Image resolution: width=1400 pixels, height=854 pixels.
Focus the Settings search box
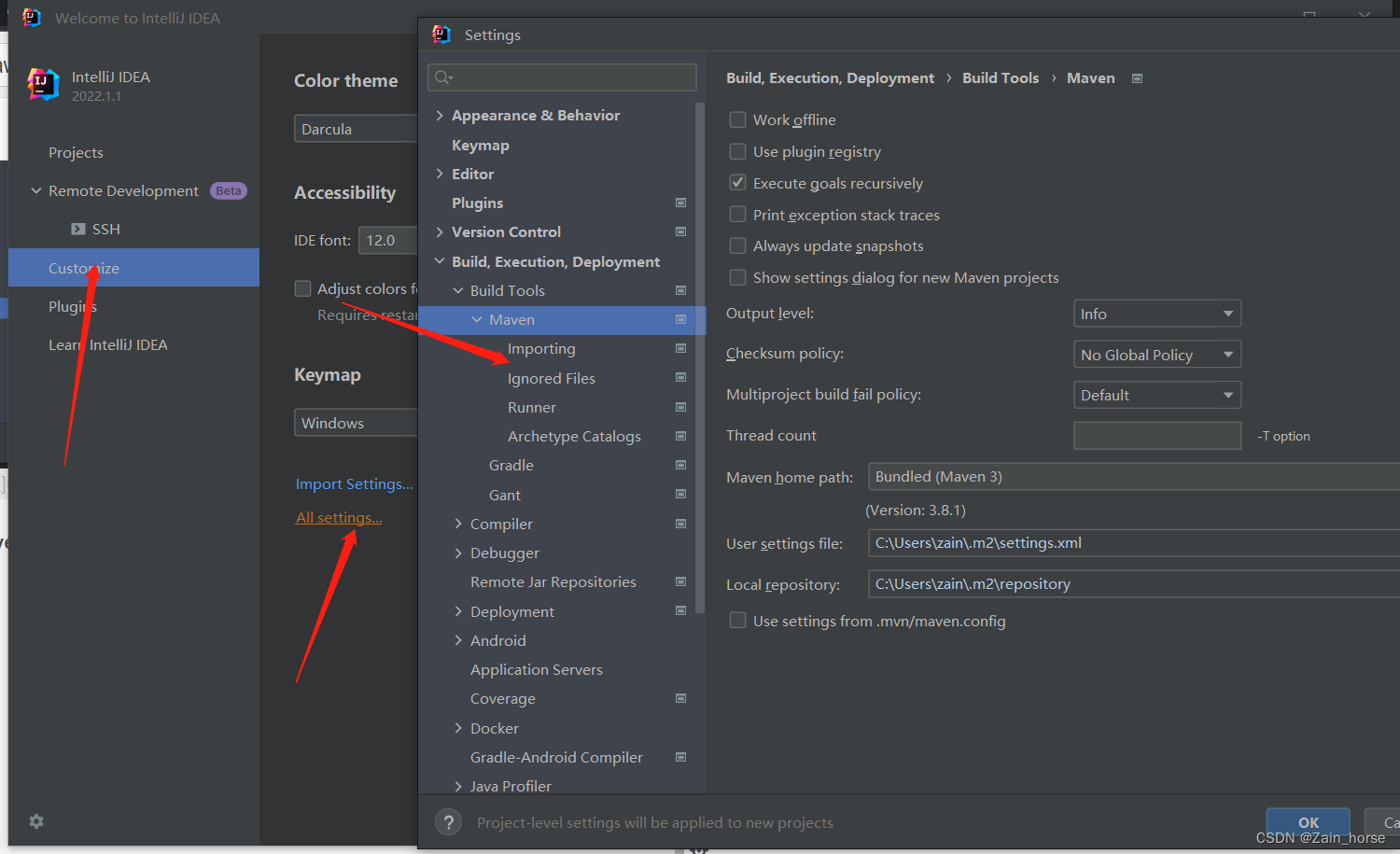(562, 77)
